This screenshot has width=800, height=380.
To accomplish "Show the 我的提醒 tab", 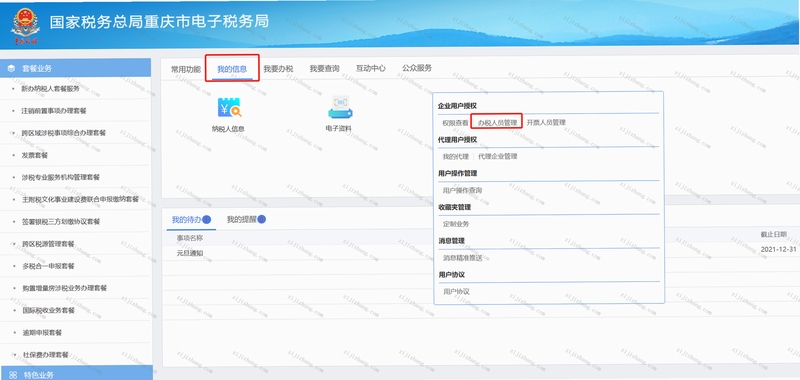I will 241,220.
